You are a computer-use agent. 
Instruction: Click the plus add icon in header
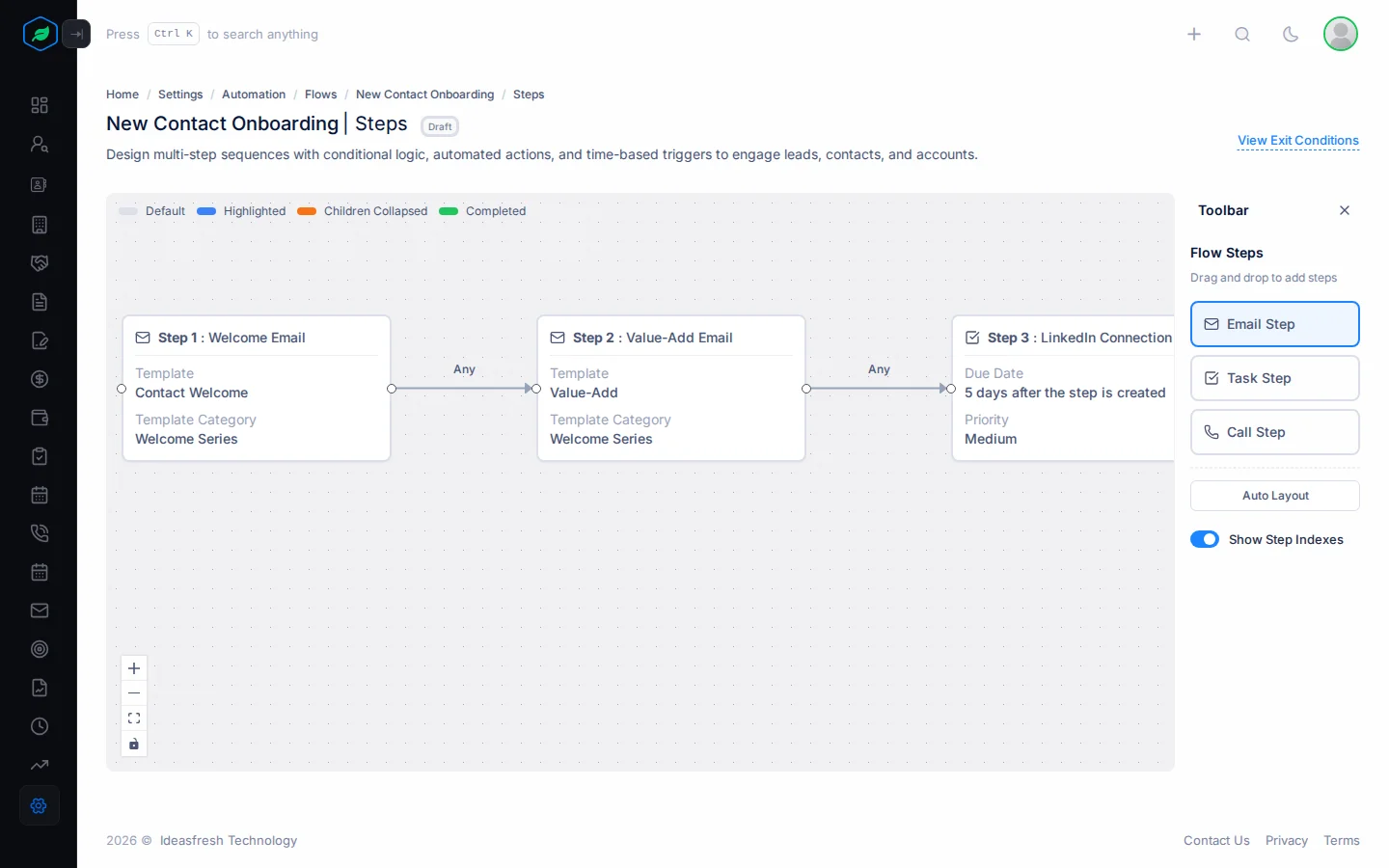pos(1194,34)
